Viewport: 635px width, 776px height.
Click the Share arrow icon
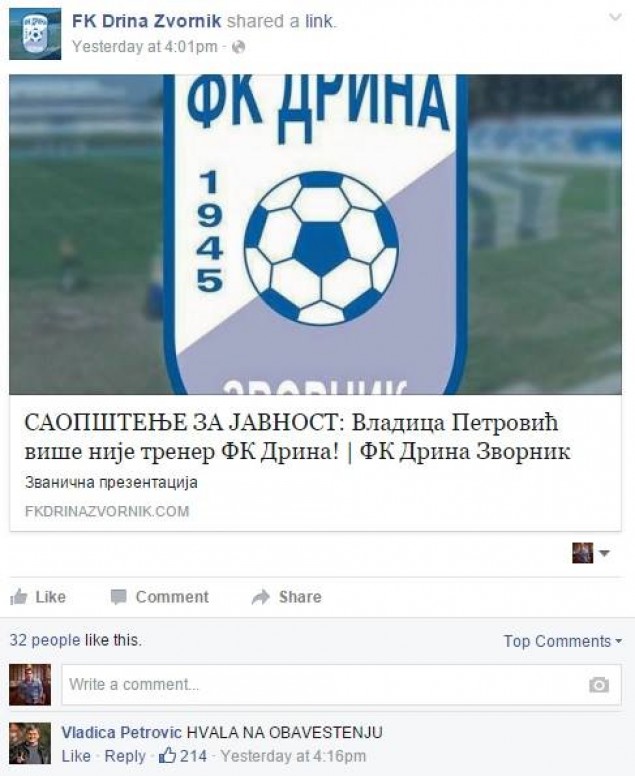point(260,597)
